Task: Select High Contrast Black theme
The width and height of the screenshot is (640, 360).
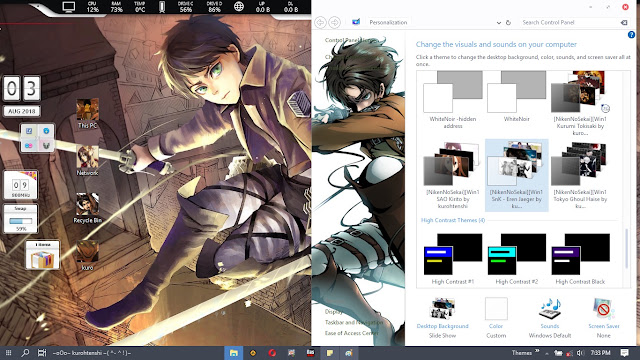Action: click(580, 259)
